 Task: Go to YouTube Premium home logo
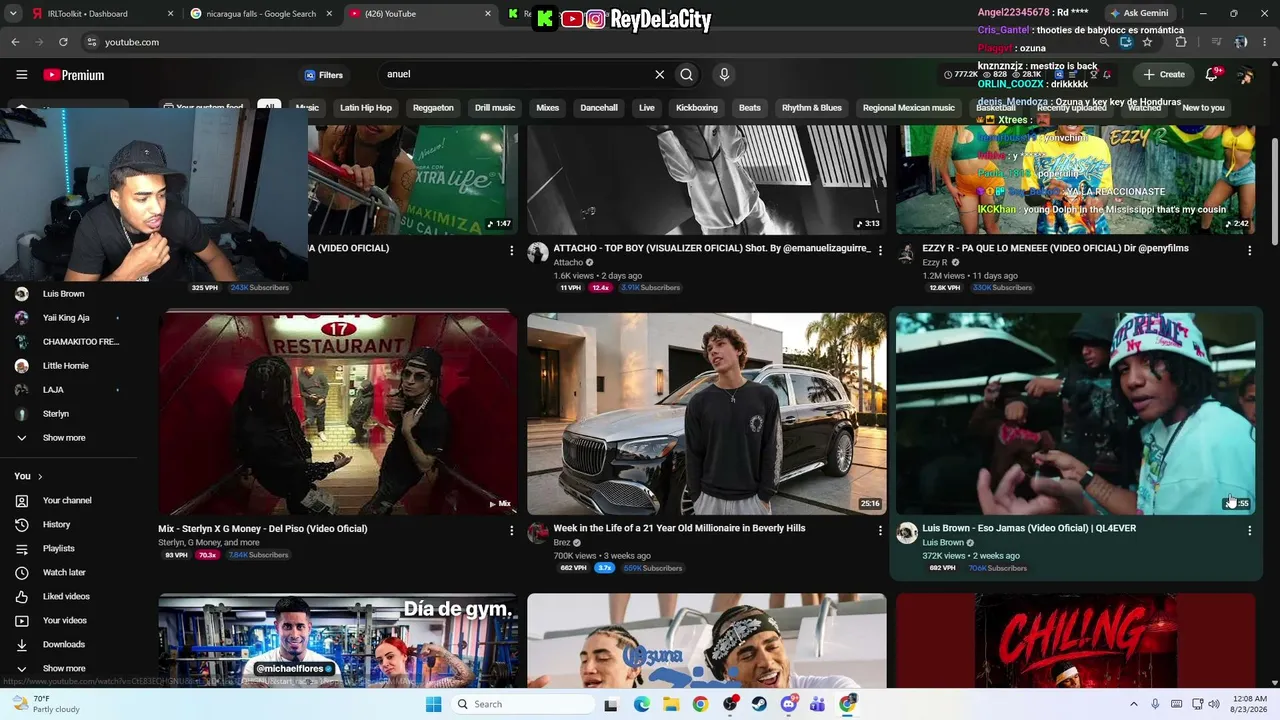pos(74,75)
